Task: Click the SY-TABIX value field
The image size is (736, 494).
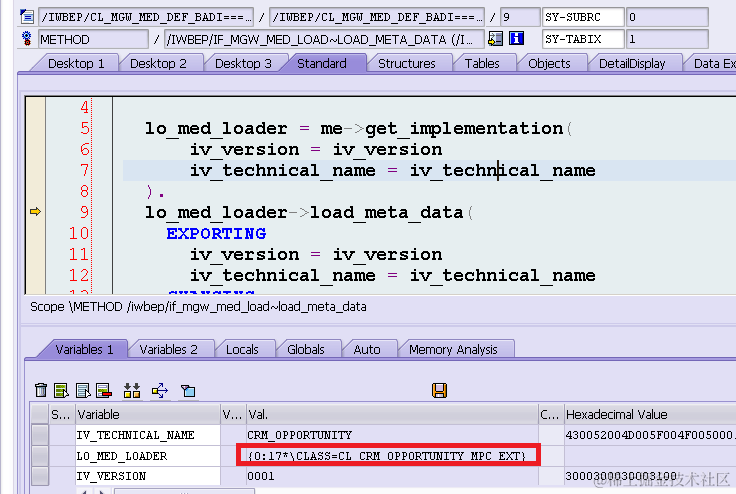Action: pyautogui.click(x=667, y=39)
